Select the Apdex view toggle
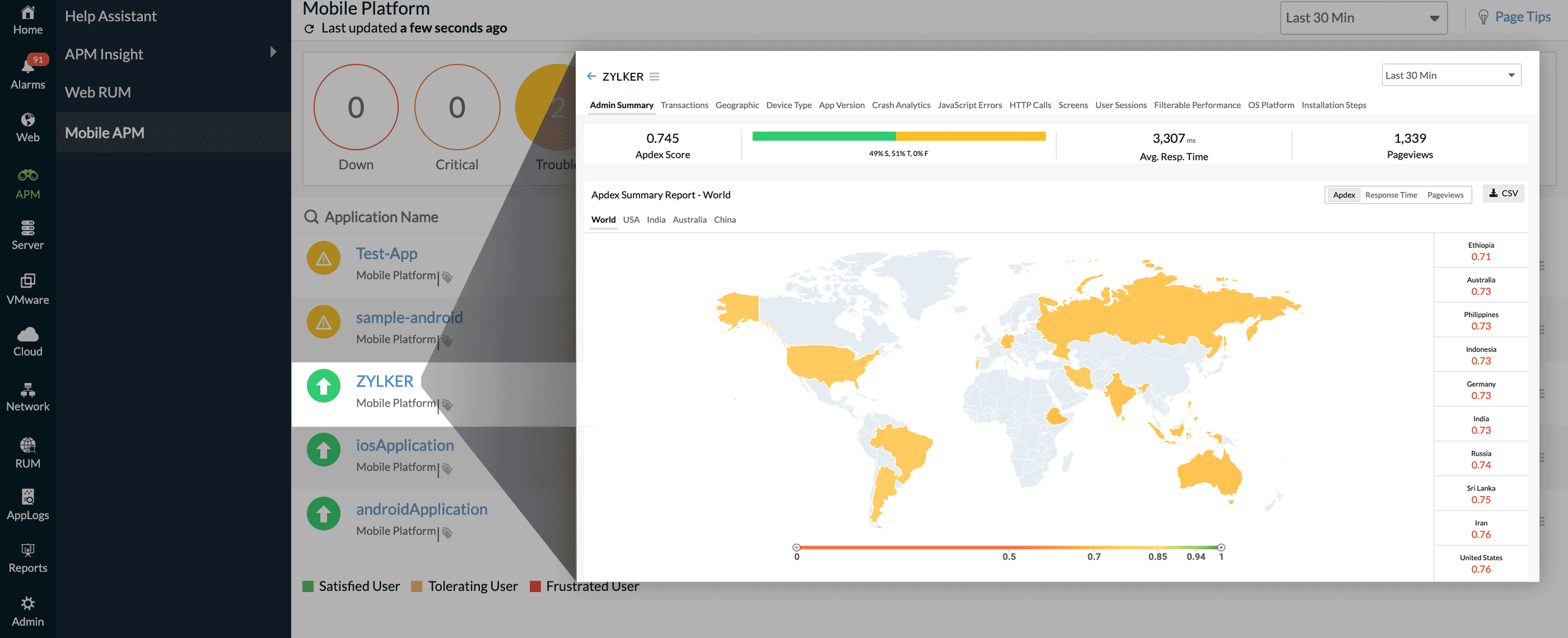1568x638 pixels. coord(1343,195)
